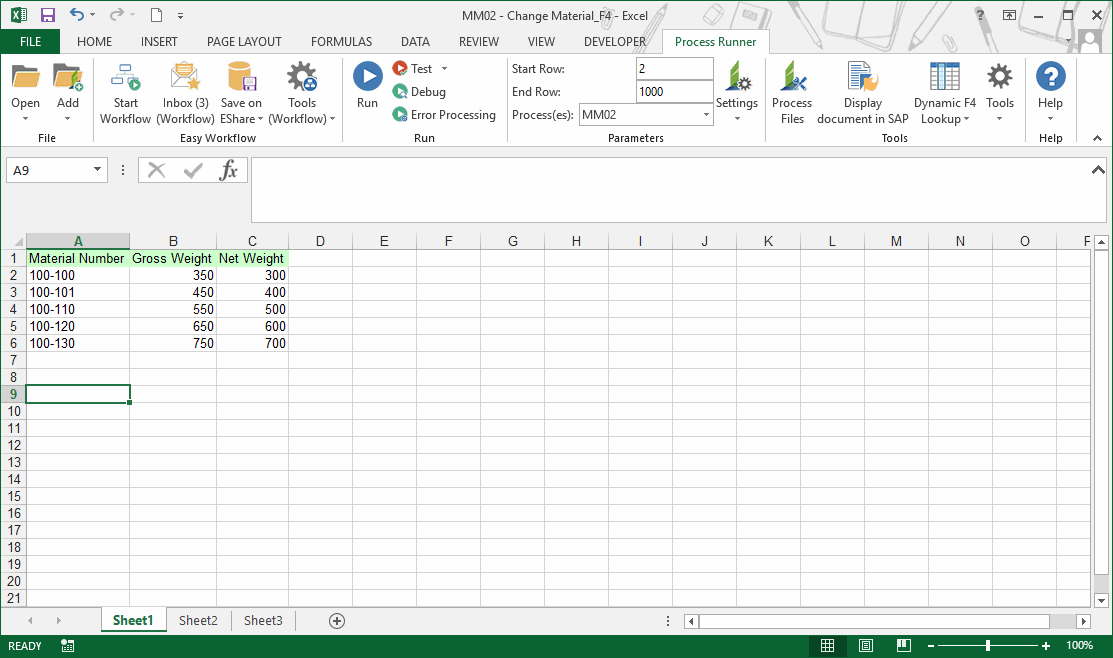This screenshot has height=658, width=1113.
Task: Switch to Sheet2 worksheet tab
Action: tap(198, 621)
